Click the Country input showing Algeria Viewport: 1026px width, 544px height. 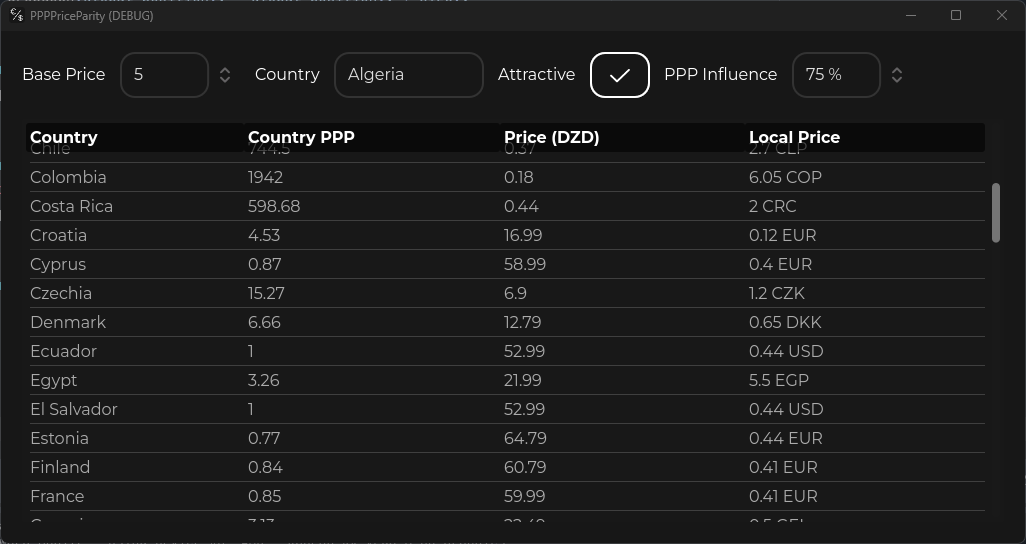pyautogui.click(x=408, y=75)
